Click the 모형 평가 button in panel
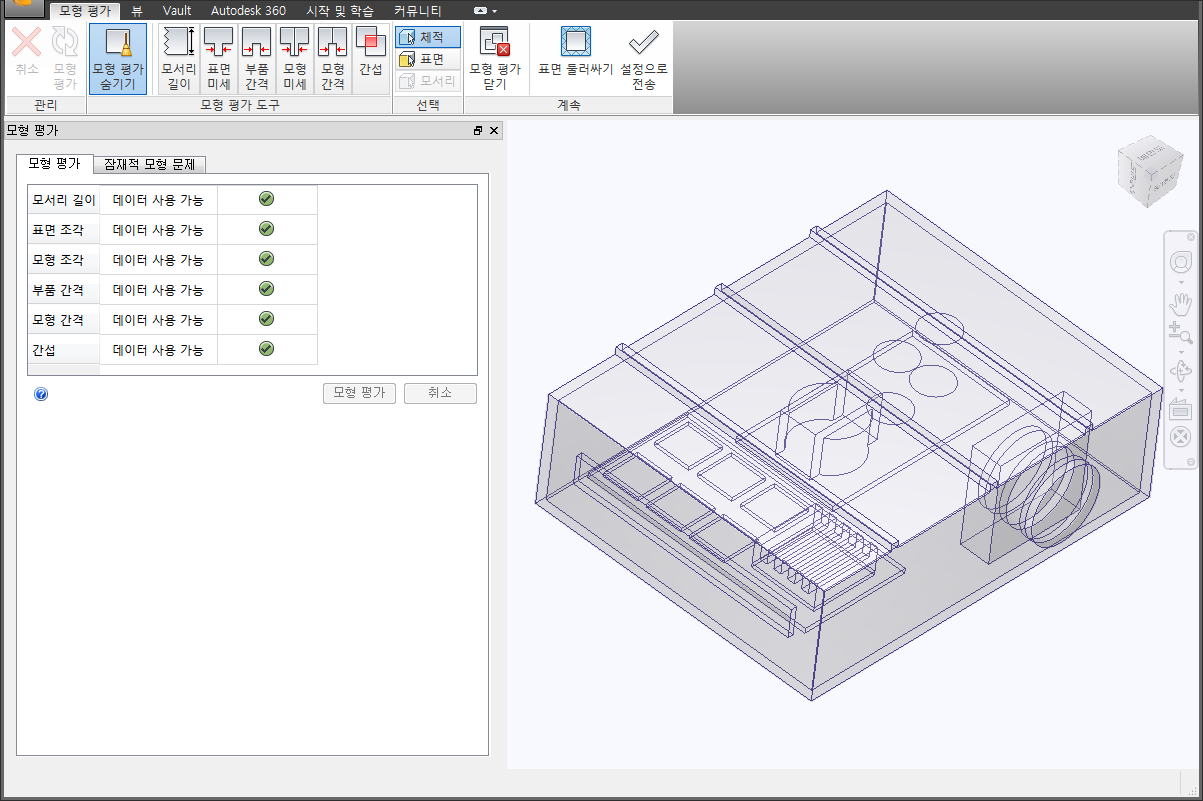 click(360, 393)
